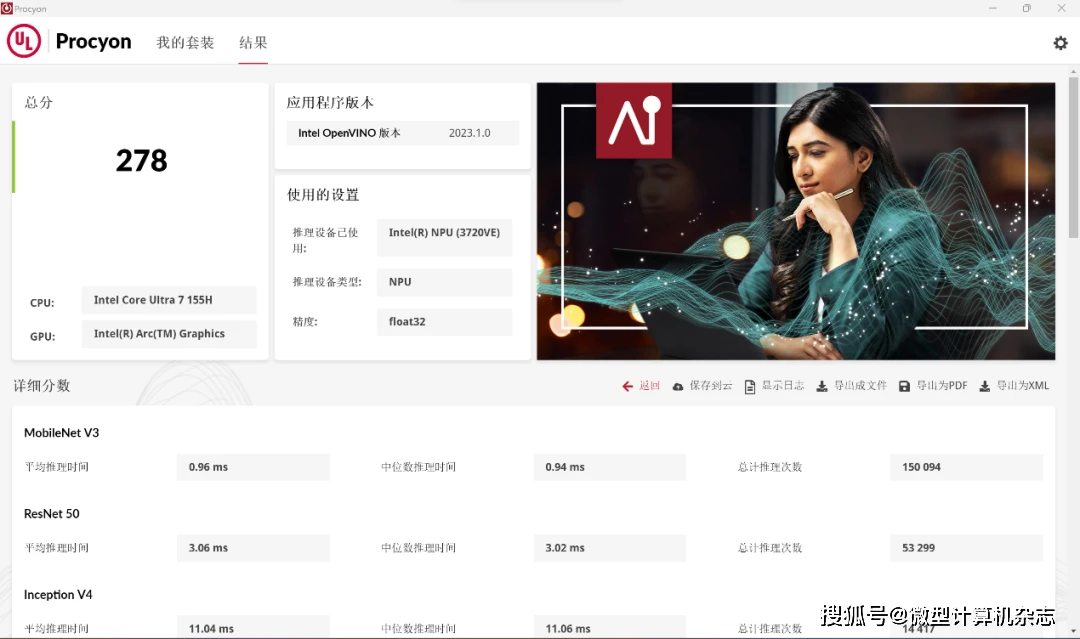The width and height of the screenshot is (1080, 639).
Task: Select the 结果 tab
Action: coord(253,43)
